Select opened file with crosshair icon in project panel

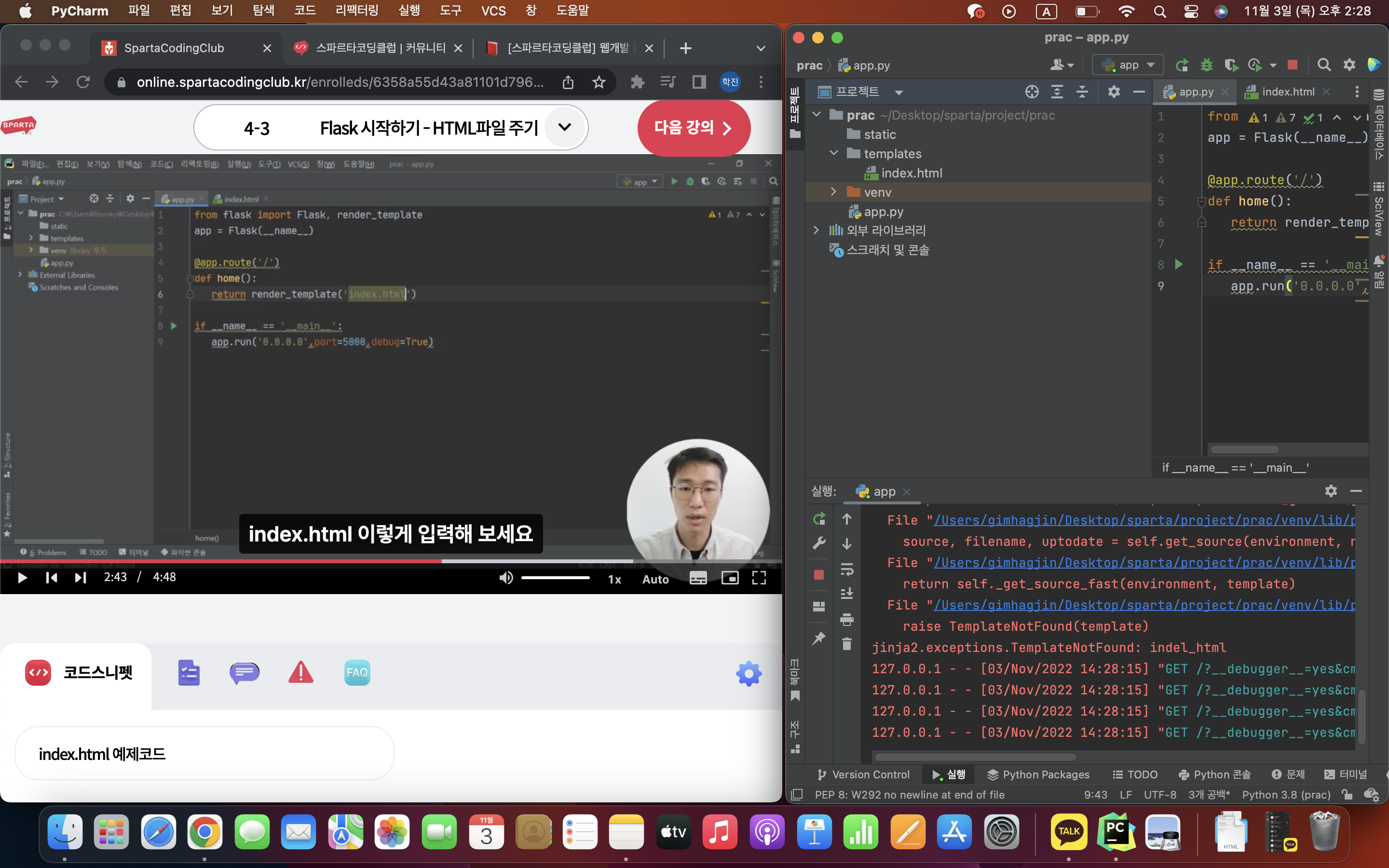(x=1032, y=92)
